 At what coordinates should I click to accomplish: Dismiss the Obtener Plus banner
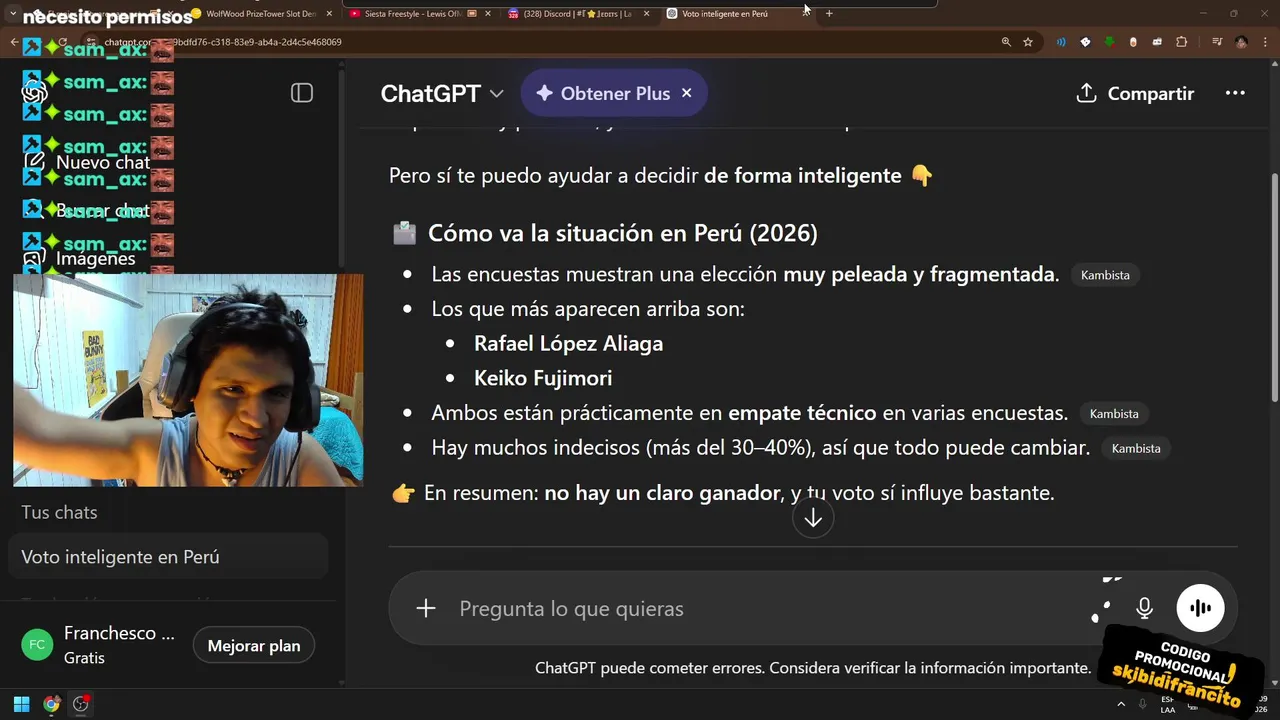click(x=686, y=93)
